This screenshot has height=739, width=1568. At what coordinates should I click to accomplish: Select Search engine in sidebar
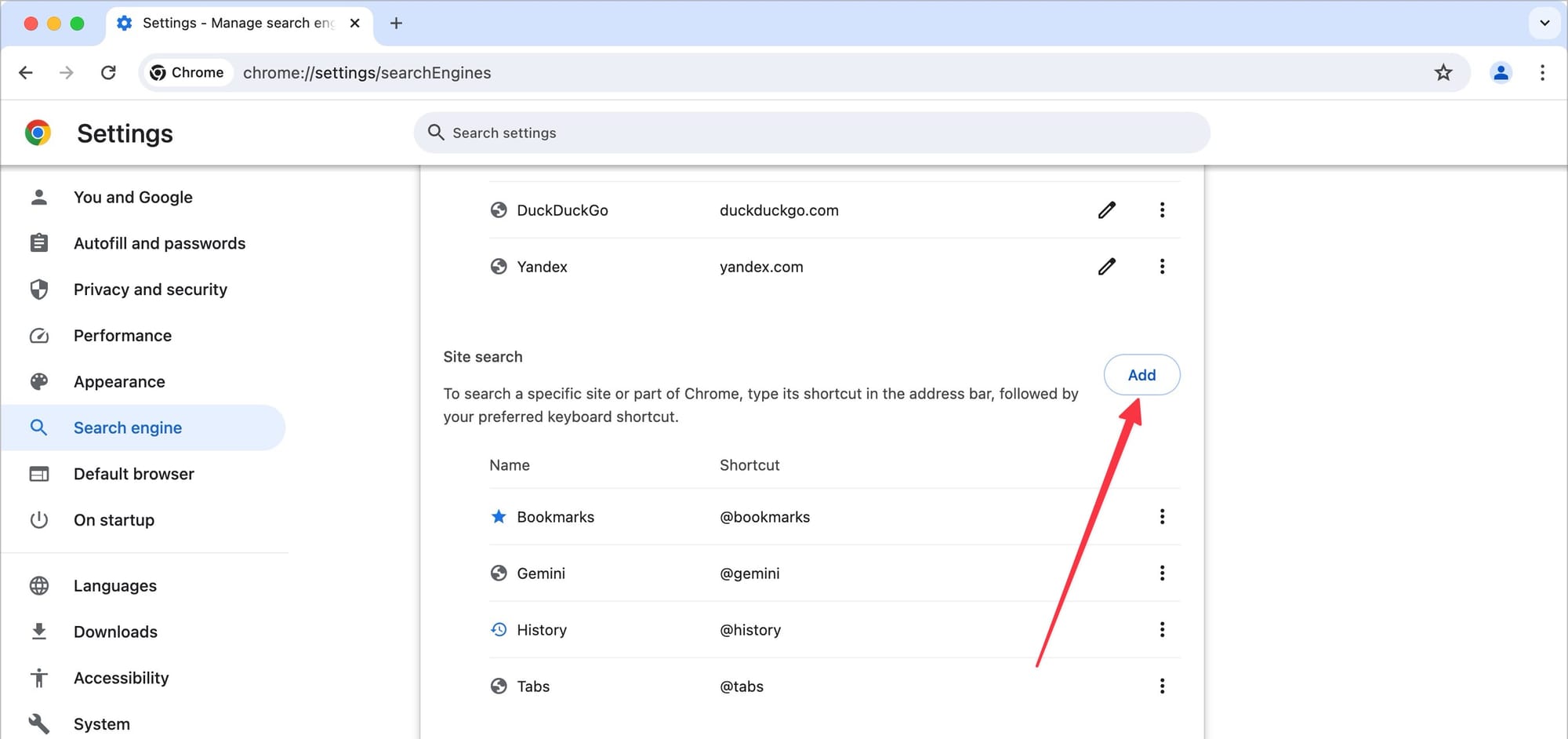143,428
